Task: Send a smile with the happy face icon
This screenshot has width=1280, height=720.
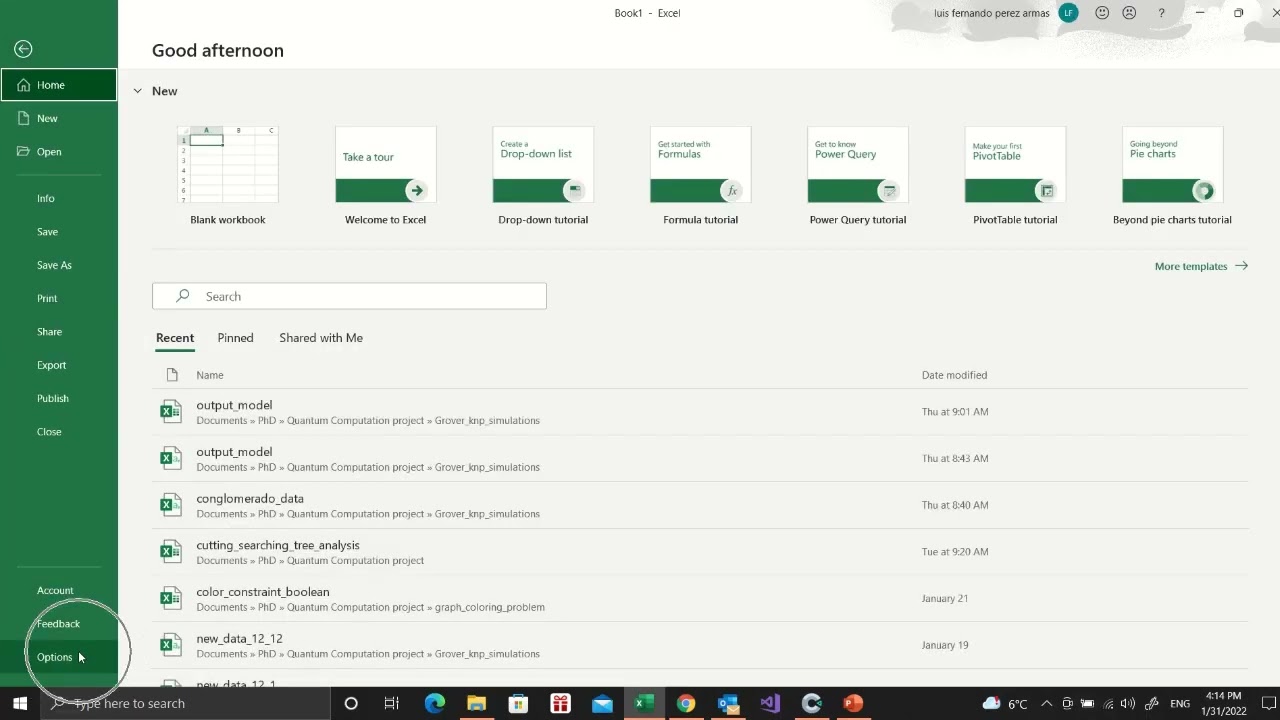Action: point(1102,13)
